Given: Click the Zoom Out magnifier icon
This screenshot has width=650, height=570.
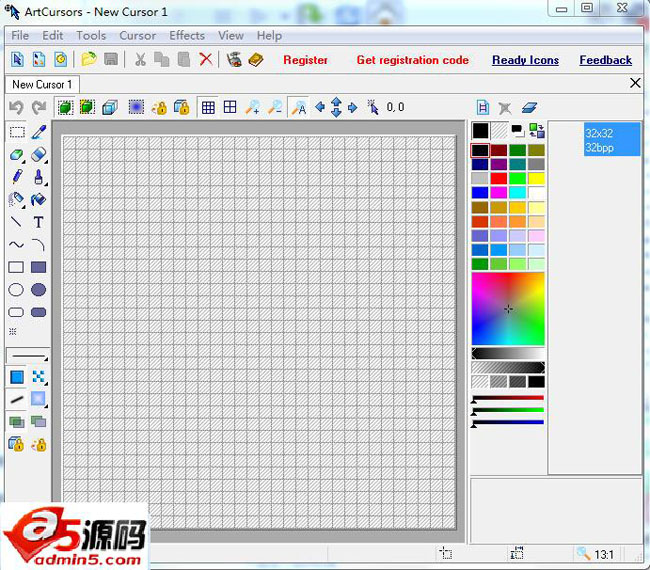Looking at the screenshot, I should [x=275, y=107].
